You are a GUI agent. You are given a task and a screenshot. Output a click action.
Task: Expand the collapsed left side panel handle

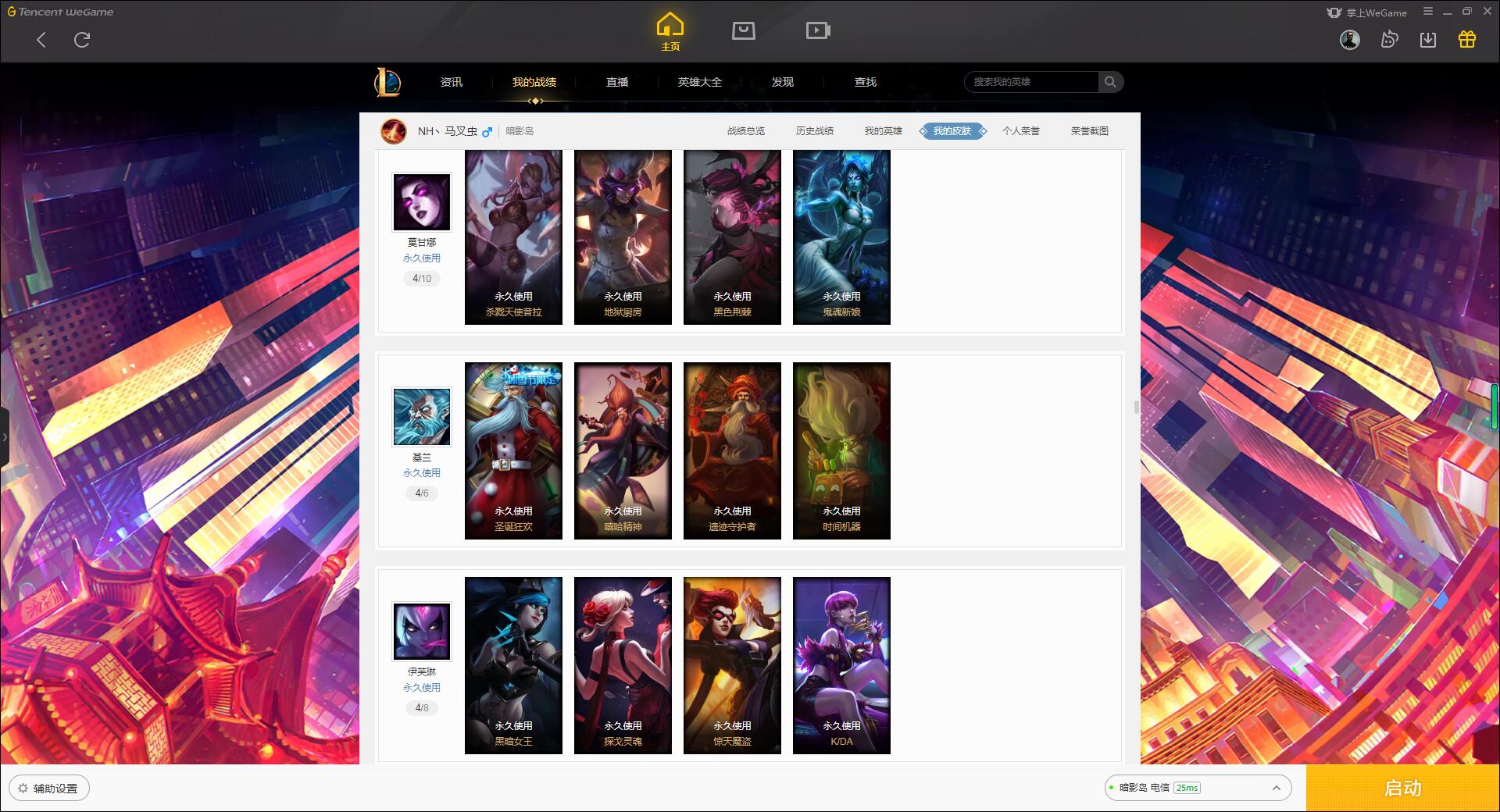(5, 437)
